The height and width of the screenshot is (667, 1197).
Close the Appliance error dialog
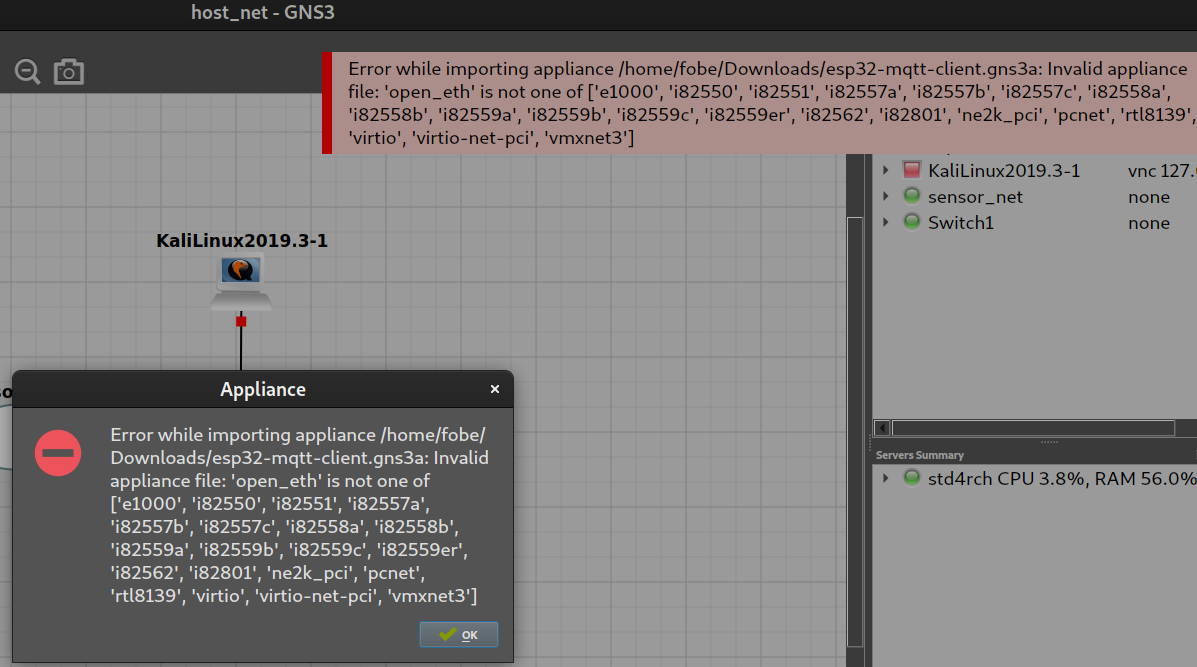point(495,389)
